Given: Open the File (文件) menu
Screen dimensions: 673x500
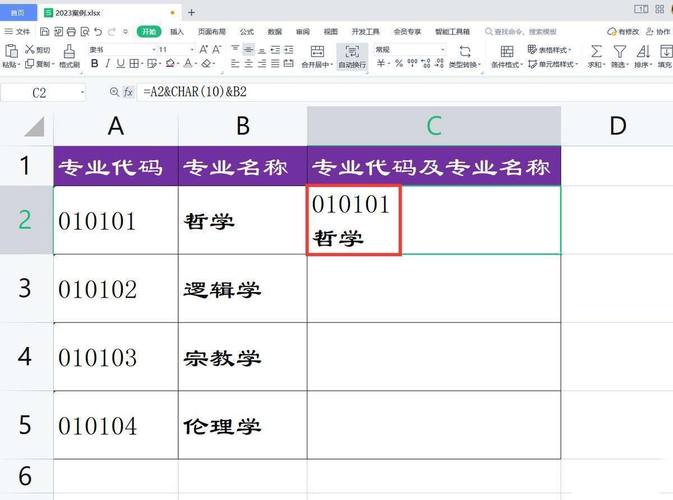Looking at the screenshot, I should (x=17, y=31).
